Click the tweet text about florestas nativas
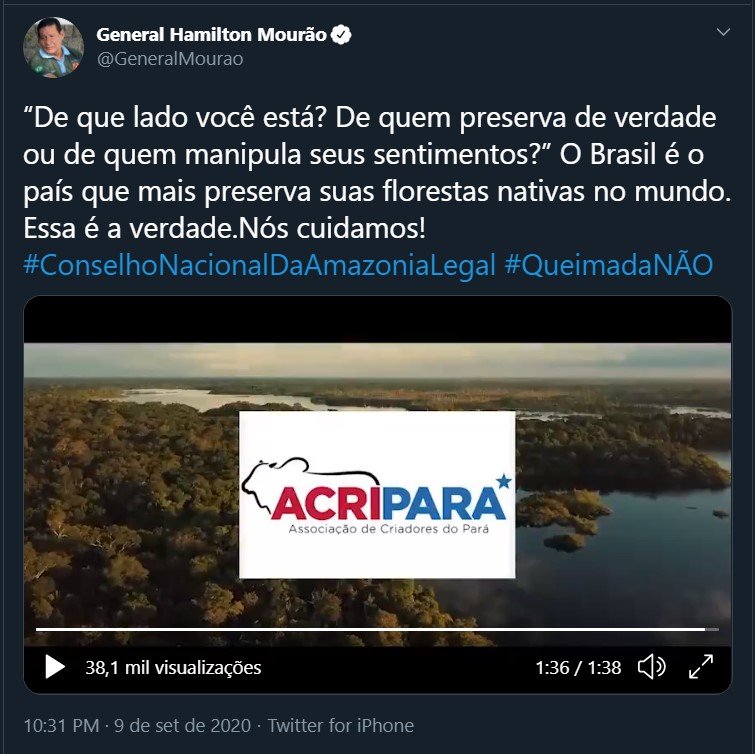The image size is (755, 754). pos(377,173)
